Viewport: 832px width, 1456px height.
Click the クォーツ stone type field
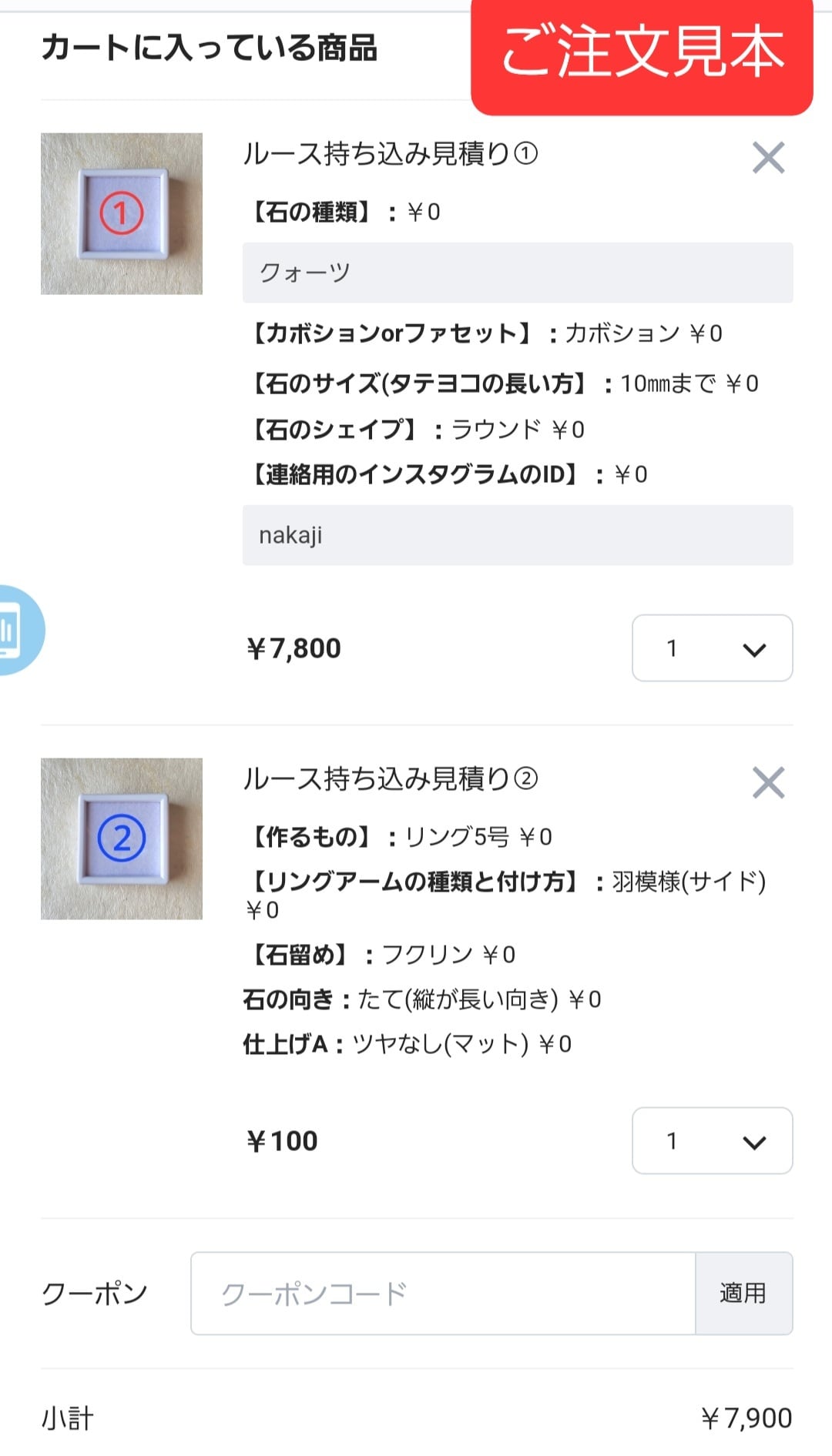(517, 273)
